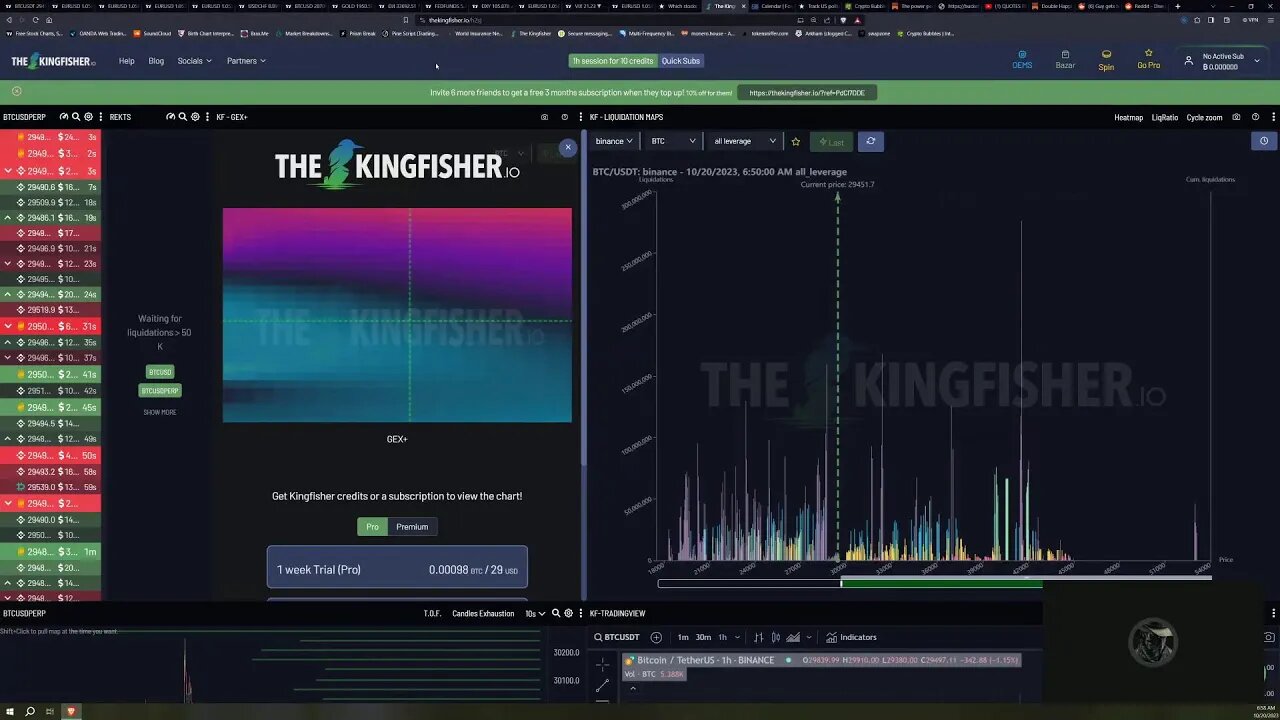Click camera icon in Liquidation Maps header
The image size is (1280, 720).
[x=1237, y=117]
